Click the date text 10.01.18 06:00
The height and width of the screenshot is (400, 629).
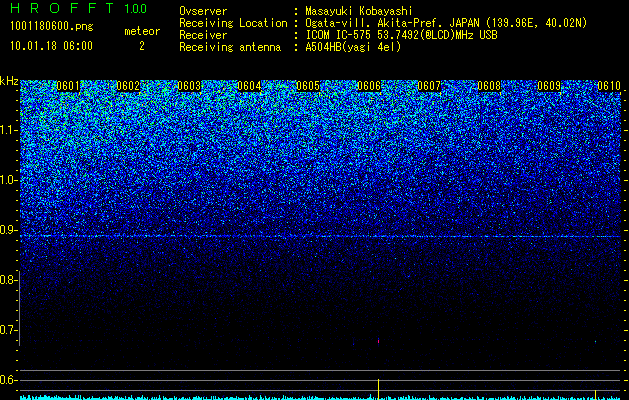pos(52,46)
